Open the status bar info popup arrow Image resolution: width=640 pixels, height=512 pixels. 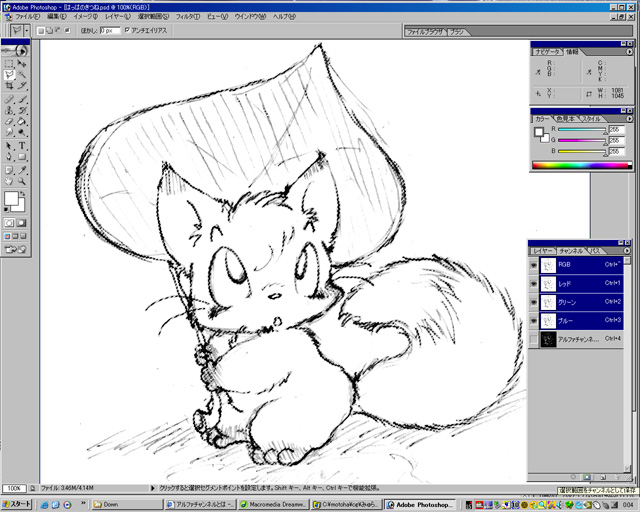click(x=153, y=488)
